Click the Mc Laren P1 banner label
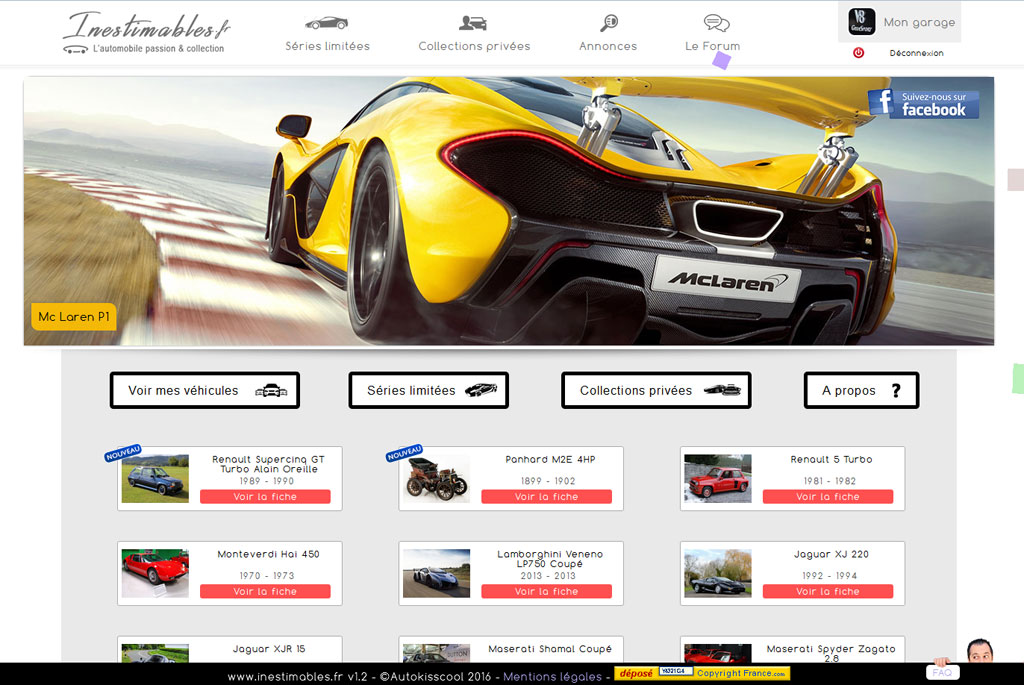The width and height of the screenshot is (1024, 685). (74, 317)
